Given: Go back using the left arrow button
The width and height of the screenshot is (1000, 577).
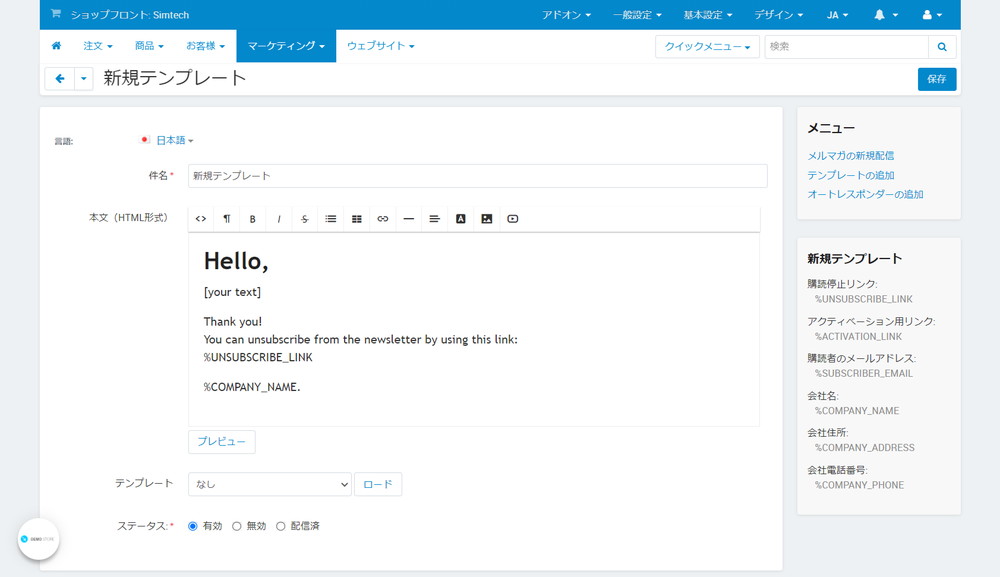Looking at the screenshot, I should 60,78.
